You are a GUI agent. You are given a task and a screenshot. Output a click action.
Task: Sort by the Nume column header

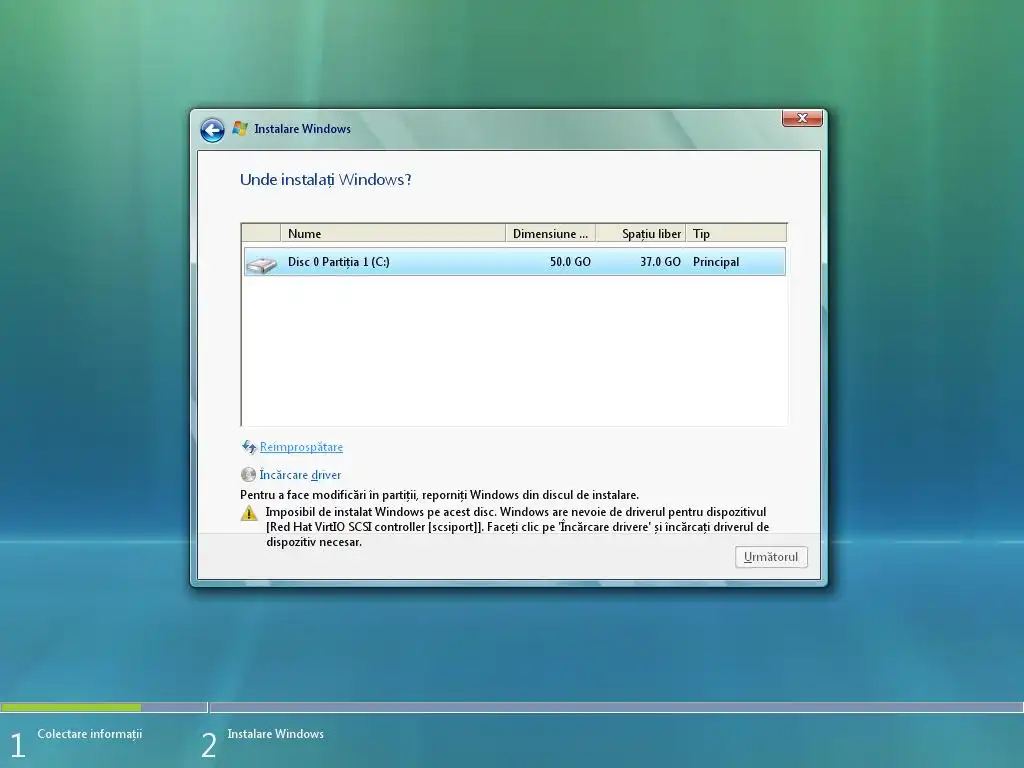(392, 233)
